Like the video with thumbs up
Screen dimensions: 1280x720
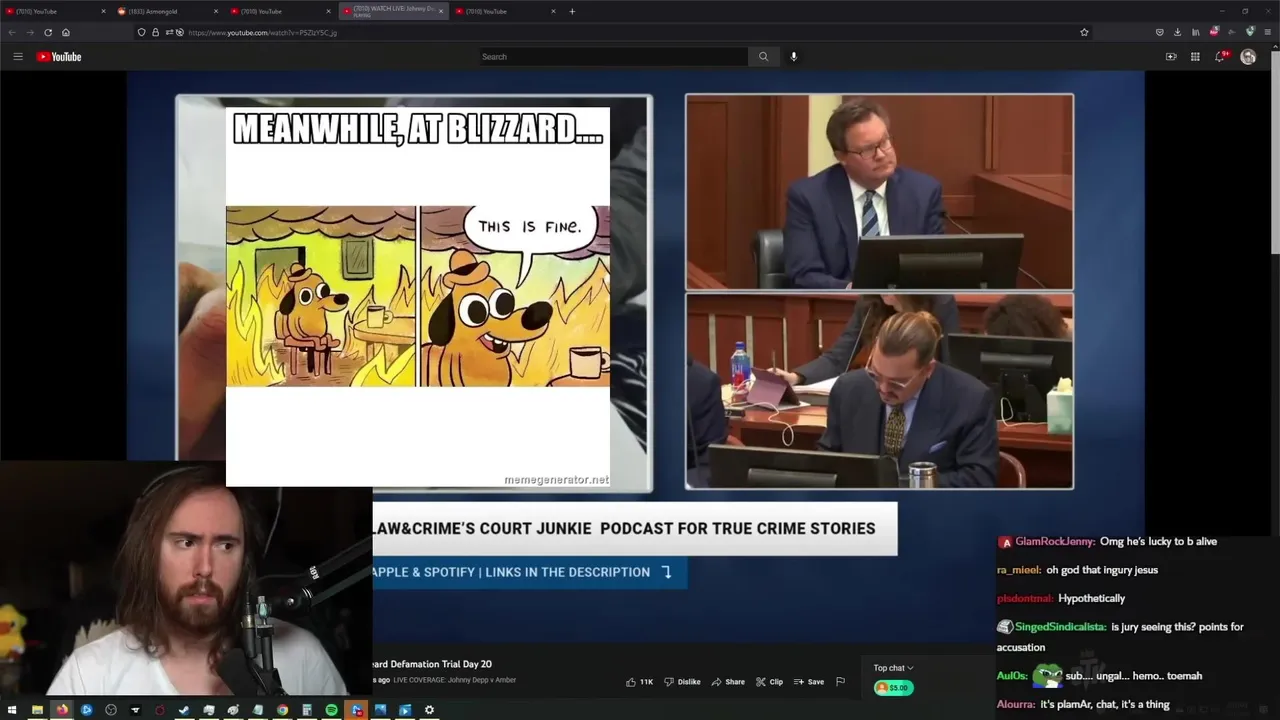[x=639, y=682]
